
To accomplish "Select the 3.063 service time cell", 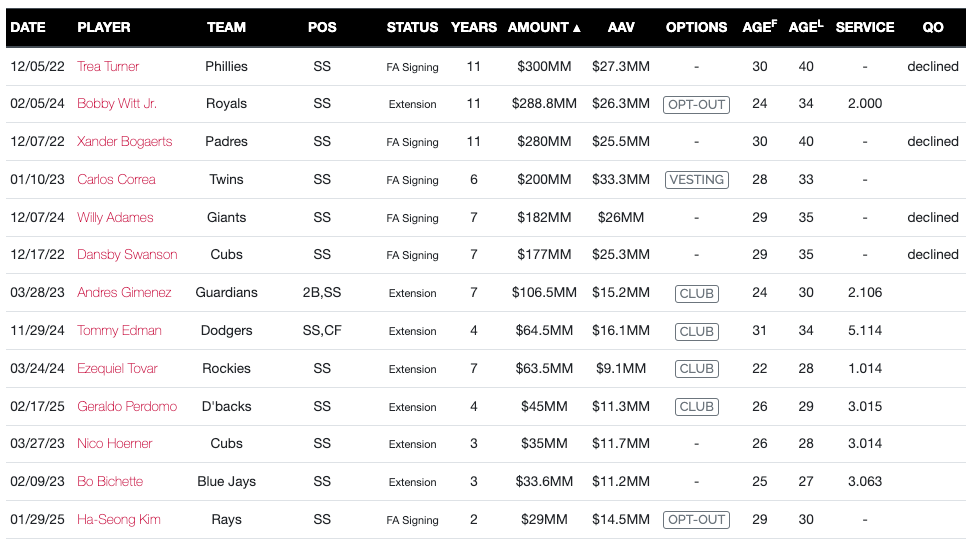I will tap(865, 481).
